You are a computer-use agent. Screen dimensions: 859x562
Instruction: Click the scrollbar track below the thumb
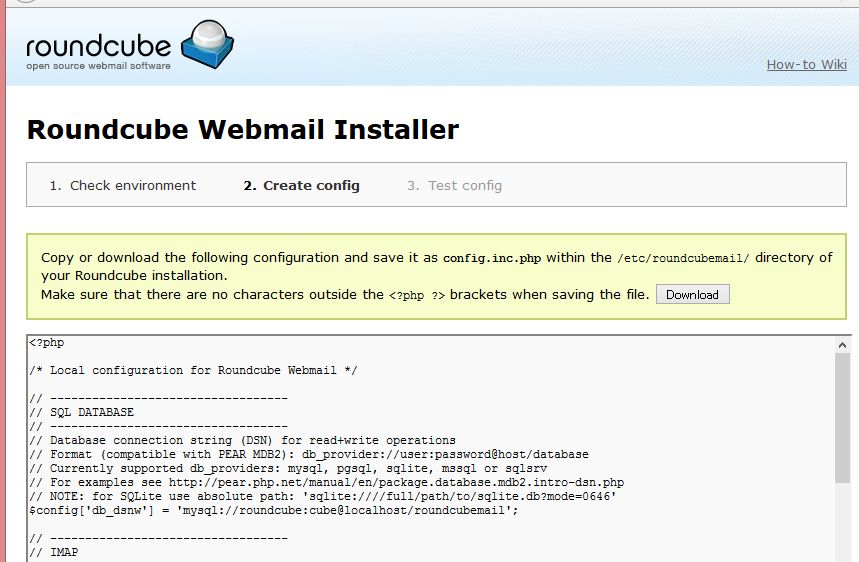(842, 523)
